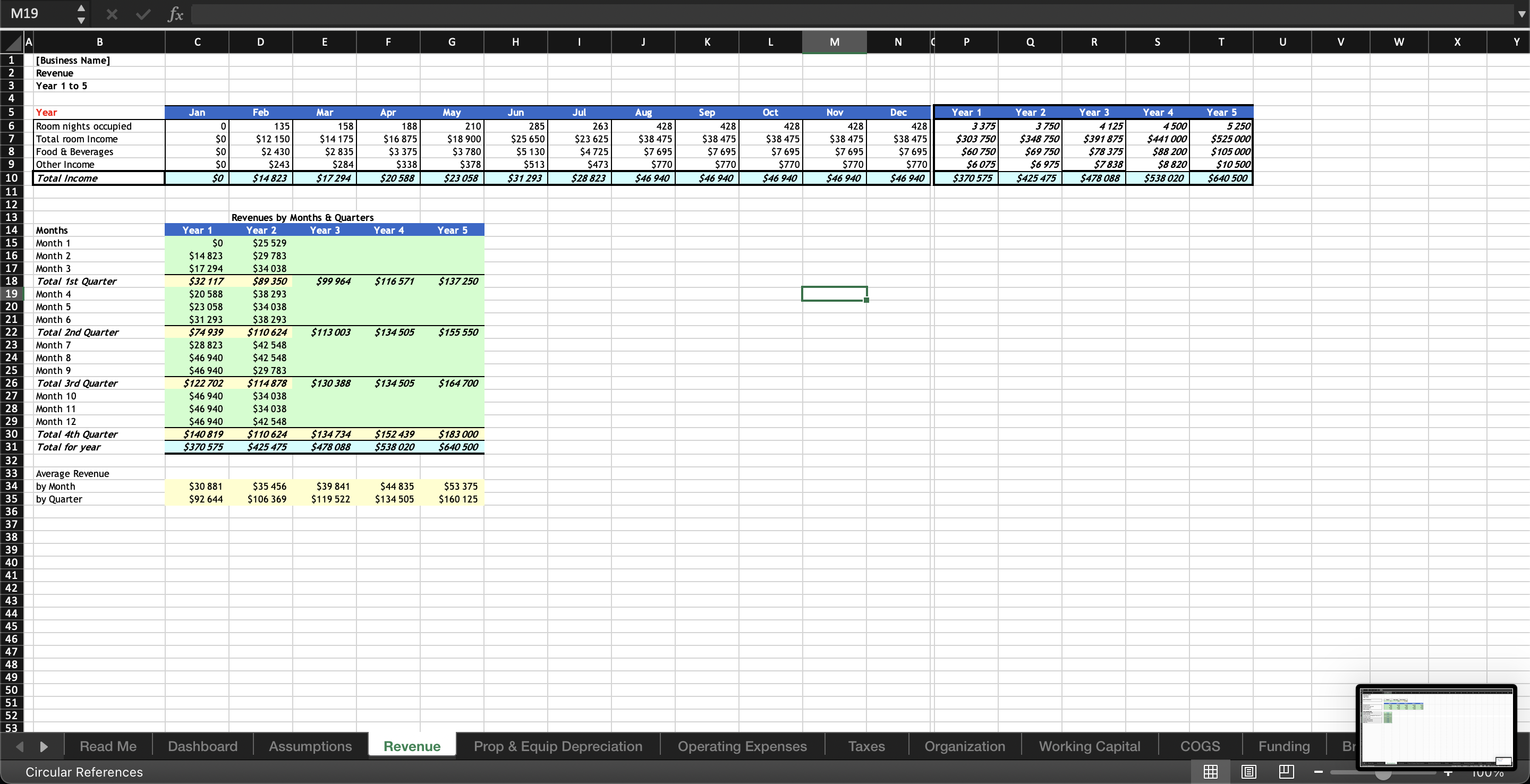The width and height of the screenshot is (1530, 784).
Task: Click the Jan column header cell
Action: pos(197,112)
